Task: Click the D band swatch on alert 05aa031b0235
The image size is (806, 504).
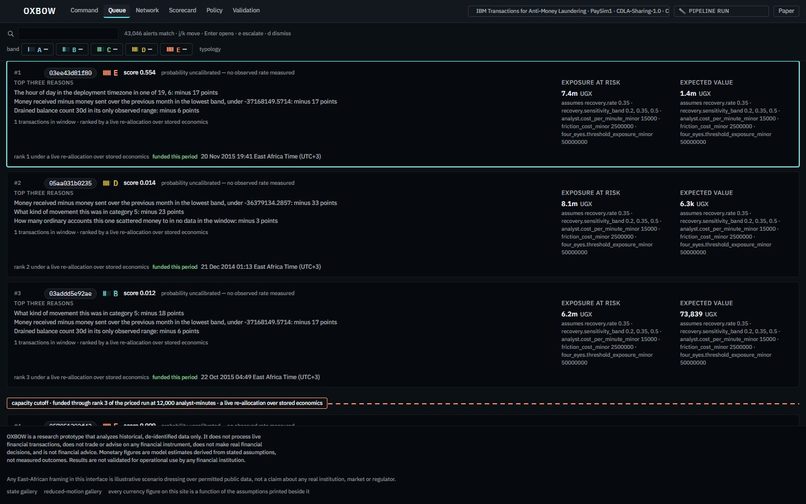Action: [x=106, y=183]
